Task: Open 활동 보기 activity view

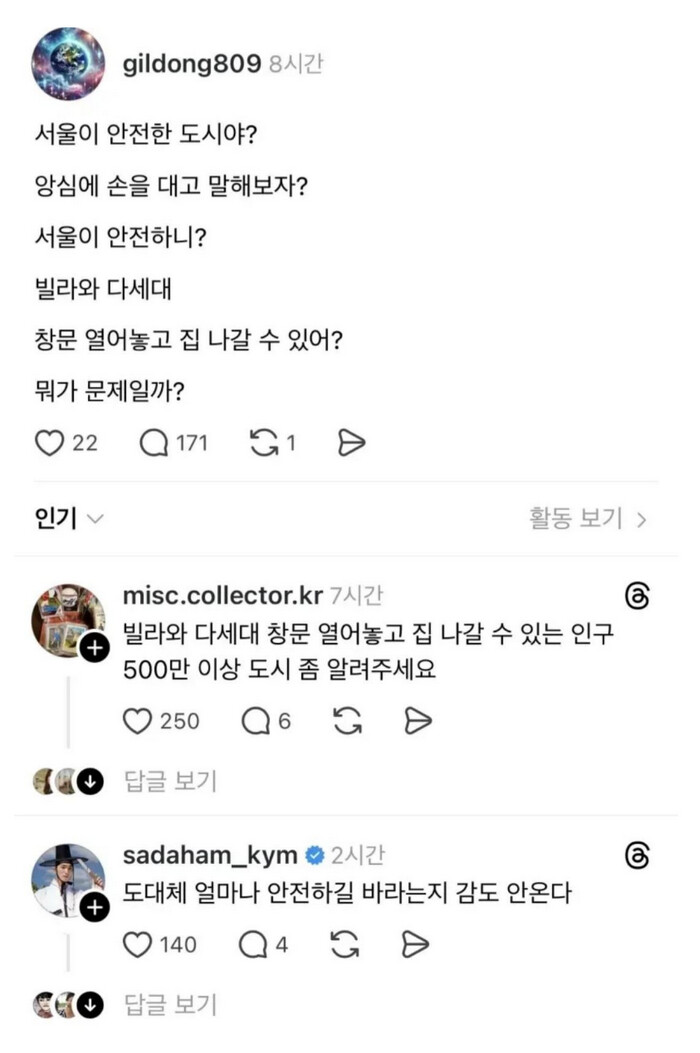Action: pyautogui.click(x=588, y=519)
